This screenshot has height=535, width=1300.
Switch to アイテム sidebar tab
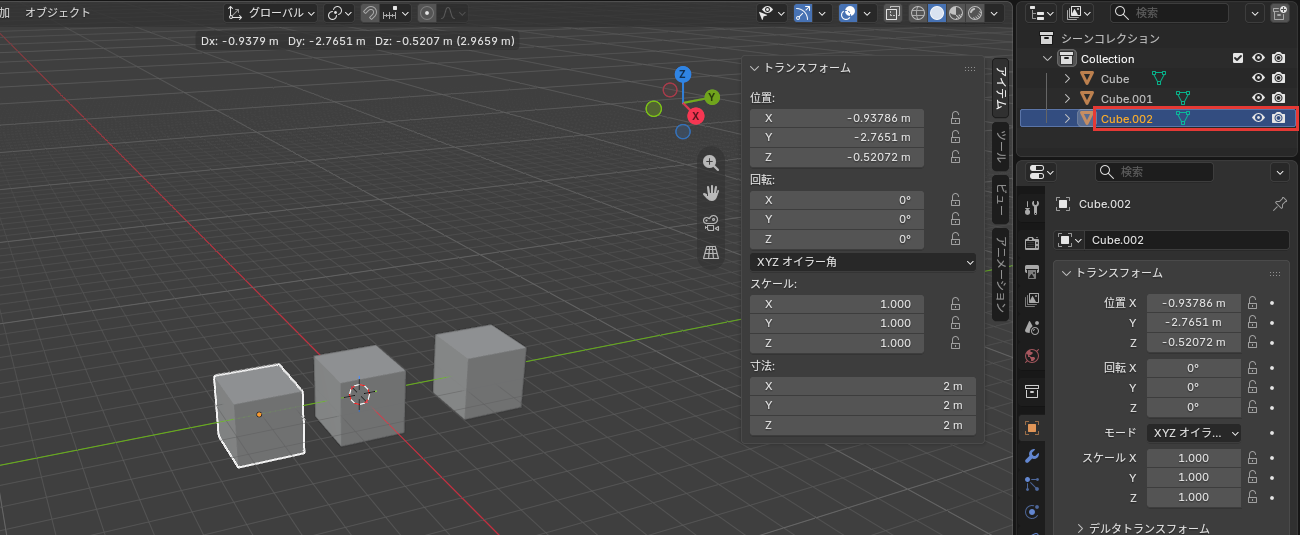(999, 88)
